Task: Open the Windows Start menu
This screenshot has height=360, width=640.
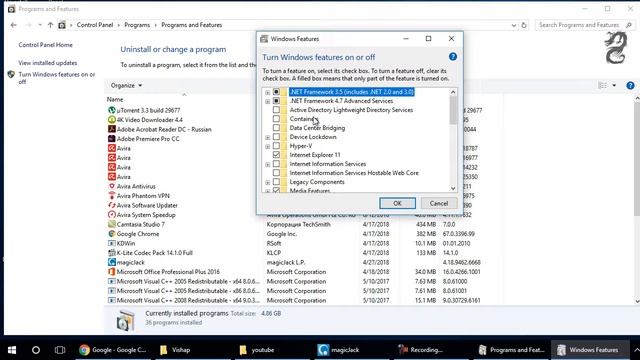Action: click(12, 350)
